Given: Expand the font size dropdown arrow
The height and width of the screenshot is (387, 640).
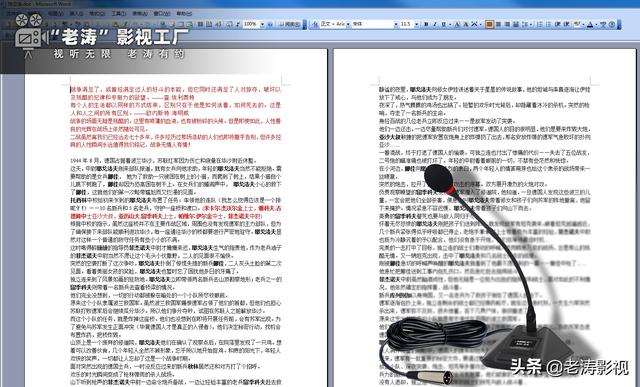Looking at the screenshot, I should [x=417, y=24].
